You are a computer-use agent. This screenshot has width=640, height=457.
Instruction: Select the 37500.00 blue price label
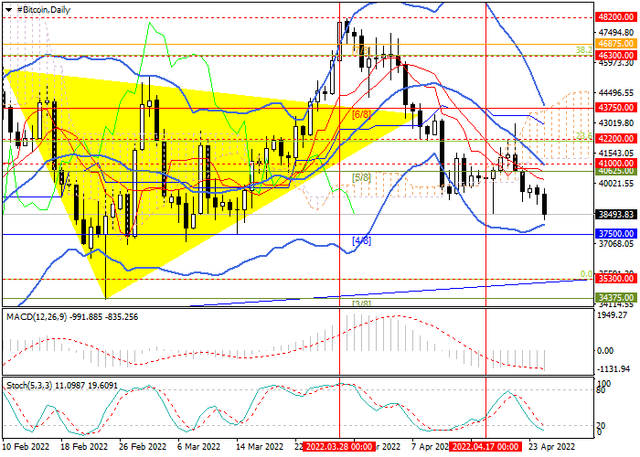(x=616, y=234)
